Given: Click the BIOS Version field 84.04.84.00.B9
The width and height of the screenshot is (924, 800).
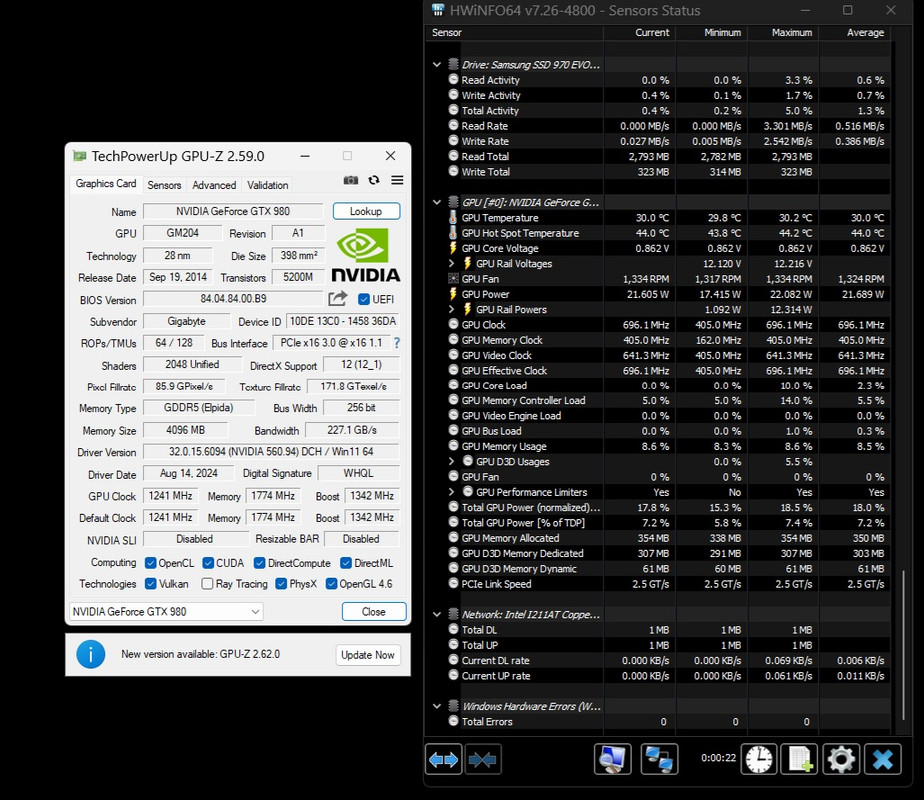Looking at the screenshot, I should click(233, 299).
